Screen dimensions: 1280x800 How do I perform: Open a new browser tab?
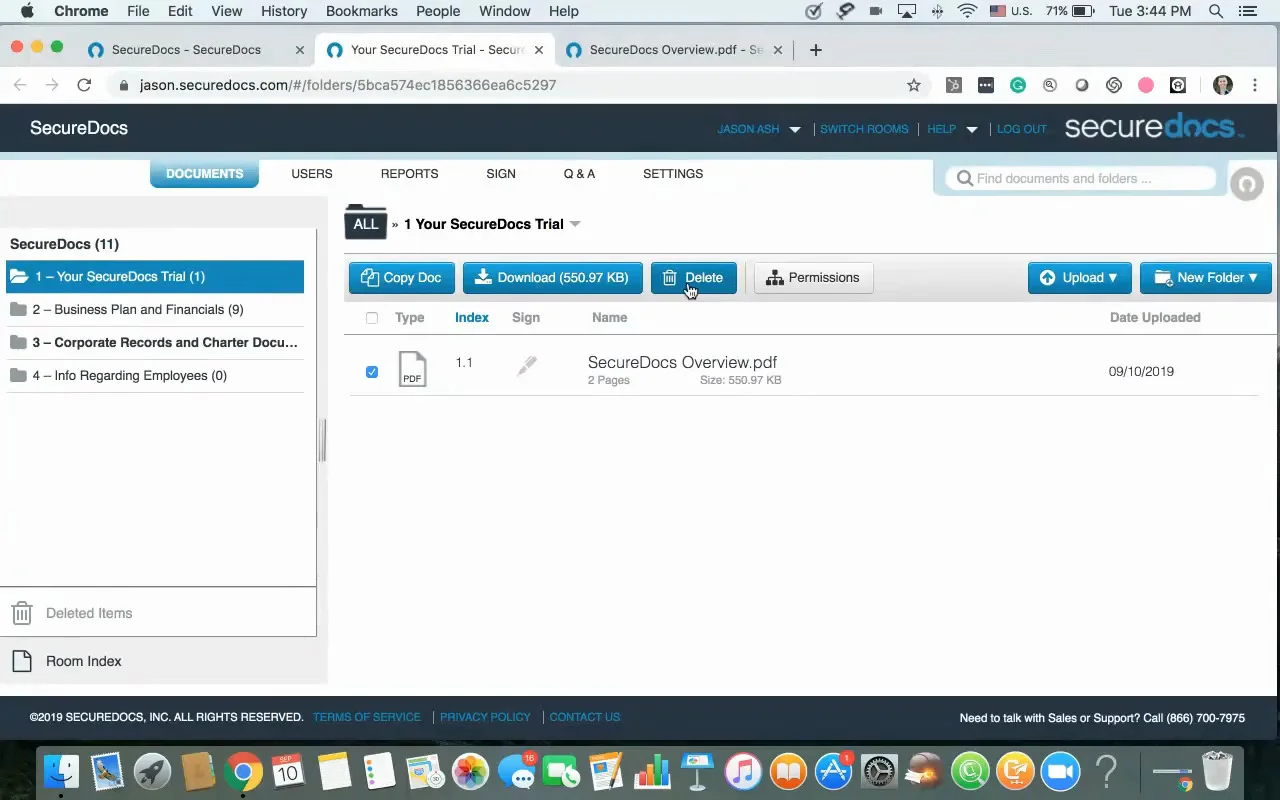pos(816,50)
